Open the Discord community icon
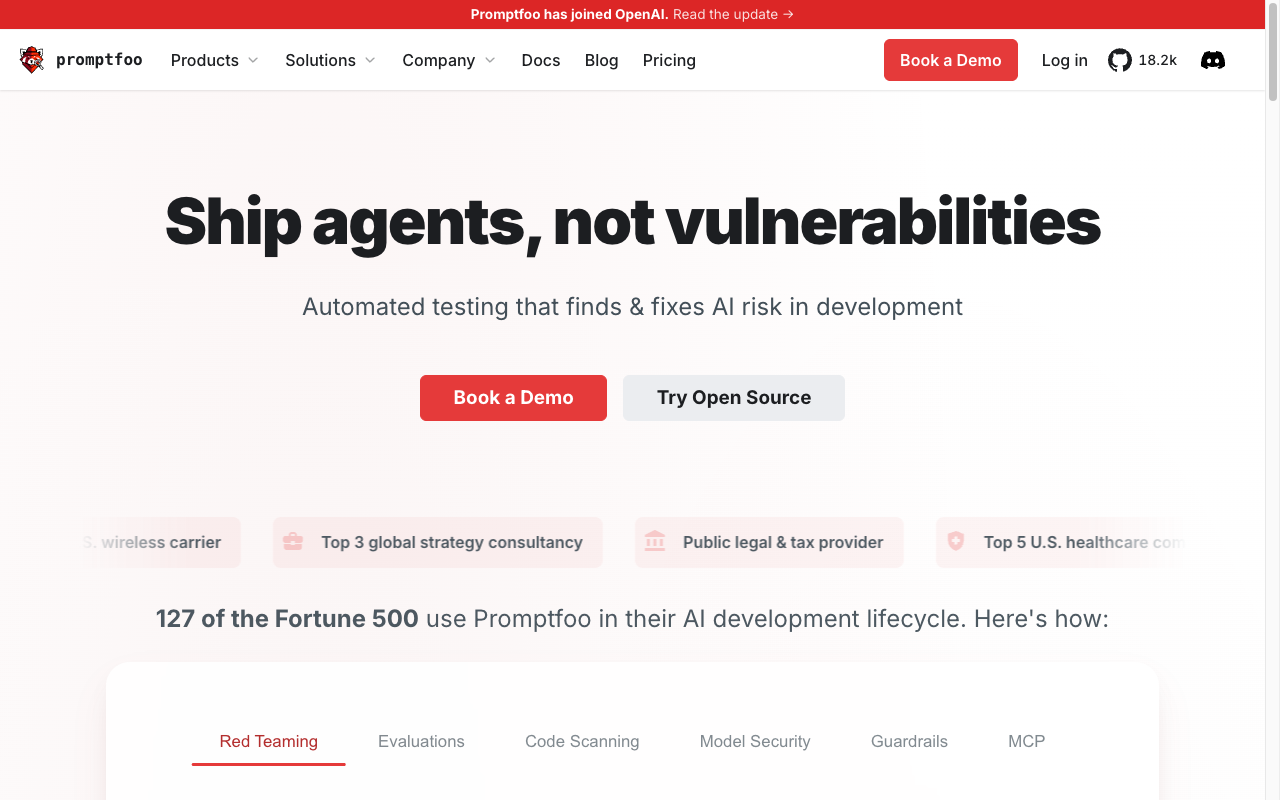 (x=1212, y=60)
